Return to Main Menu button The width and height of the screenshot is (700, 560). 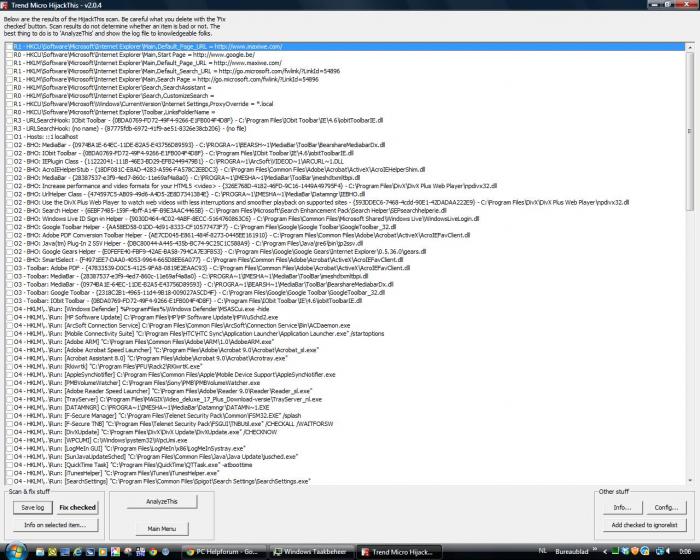click(x=162, y=528)
